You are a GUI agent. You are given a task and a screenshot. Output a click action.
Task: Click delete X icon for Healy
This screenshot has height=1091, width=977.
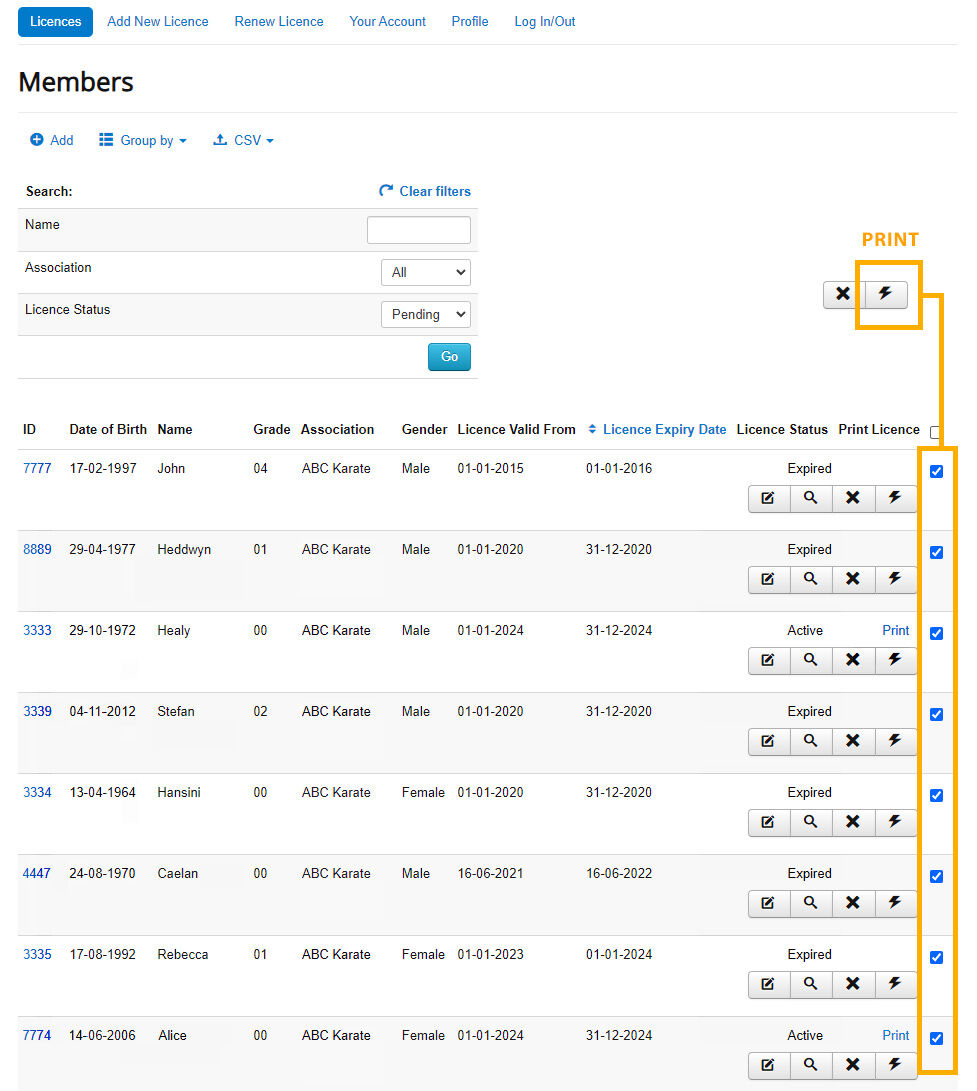pos(853,660)
